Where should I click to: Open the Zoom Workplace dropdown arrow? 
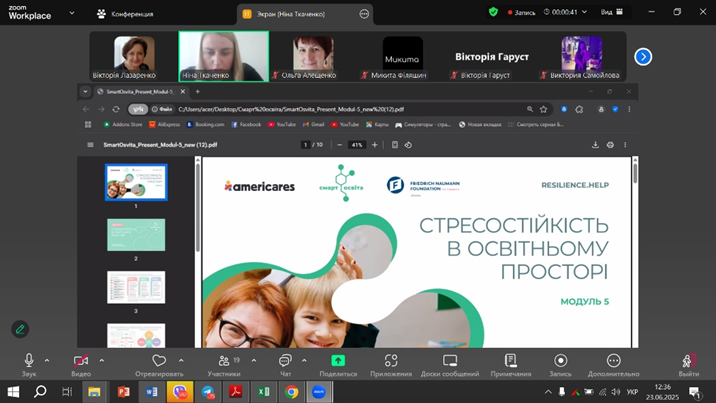[72, 13]
